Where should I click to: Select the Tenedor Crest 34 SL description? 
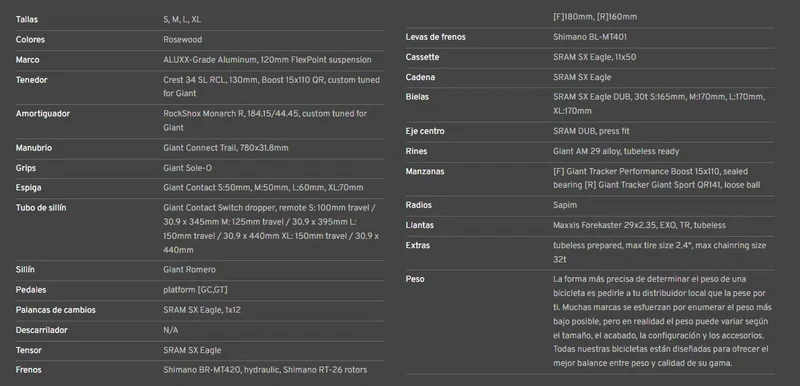pos(271,87)
